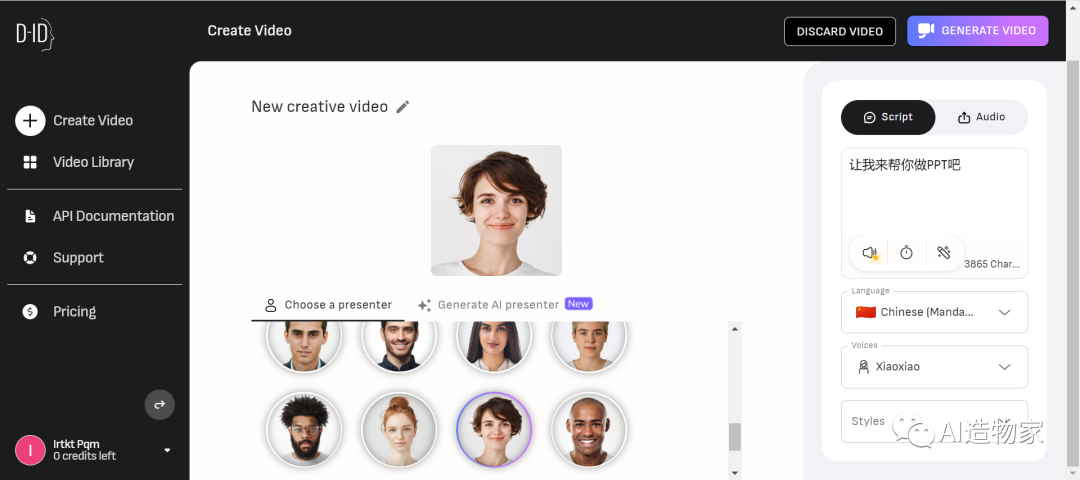The width and height of the screenshot is (1080, 480).
Task: Expand the Xiaoxiao Voices dropdown
Action: point(934,367)
